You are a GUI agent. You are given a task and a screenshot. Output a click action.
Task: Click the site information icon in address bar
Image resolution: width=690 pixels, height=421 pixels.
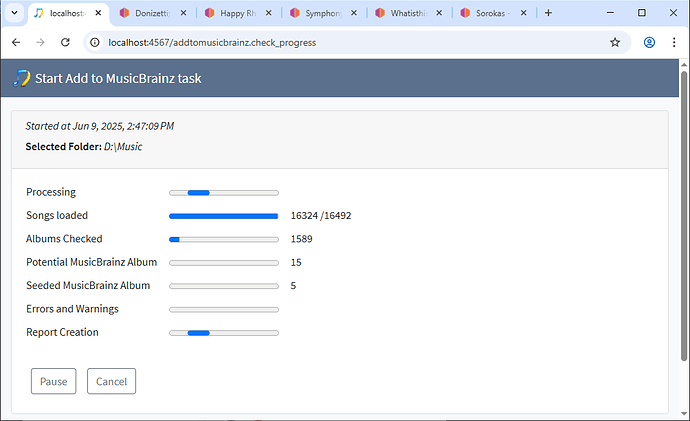pyautogui.click(x=96, y=43)
